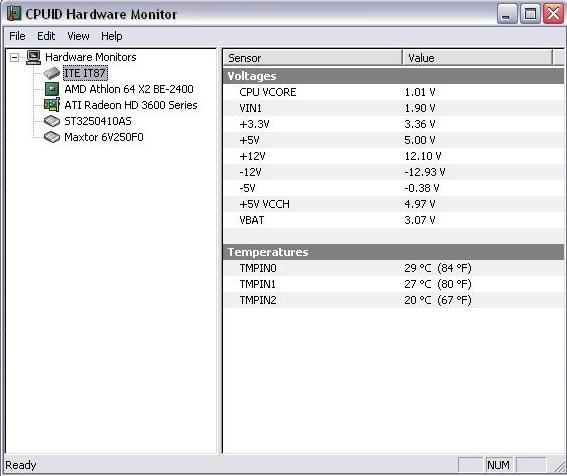Click the Hardware Monitors computer icon
567x476 pixels.
click(x=34, y=58)
